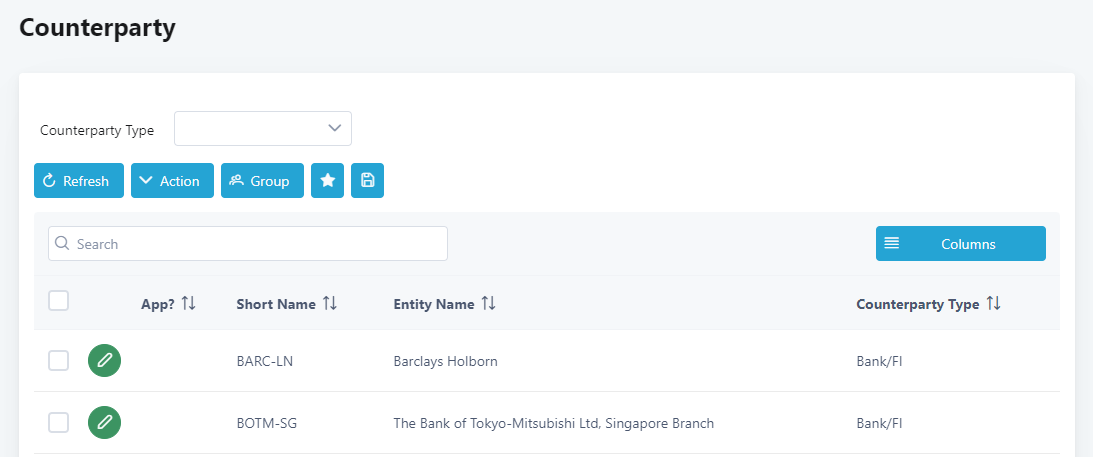
Task: Click into the Search field
Action: [x=248, y=244]
